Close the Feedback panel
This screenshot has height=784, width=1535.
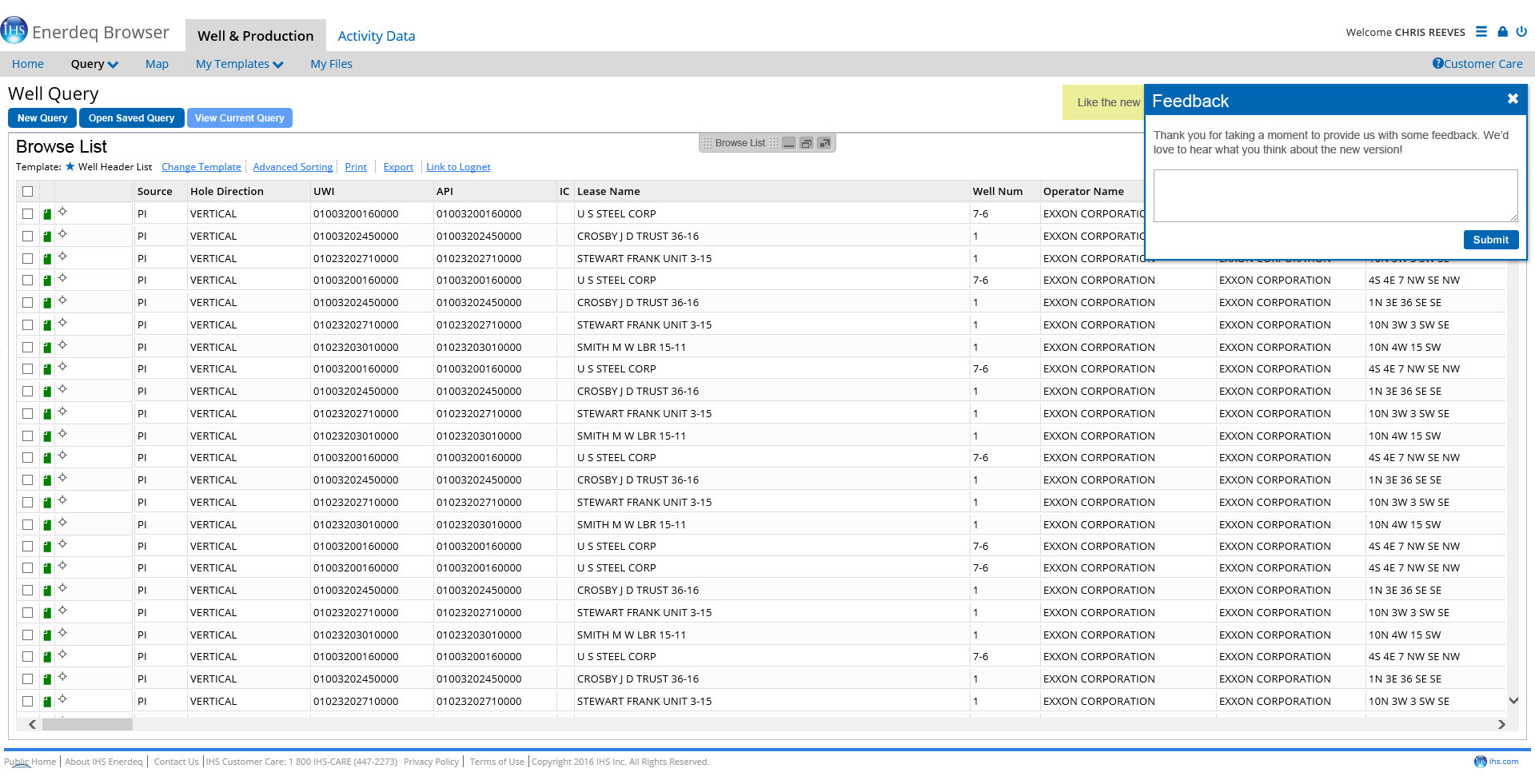tap(1513, 98)
